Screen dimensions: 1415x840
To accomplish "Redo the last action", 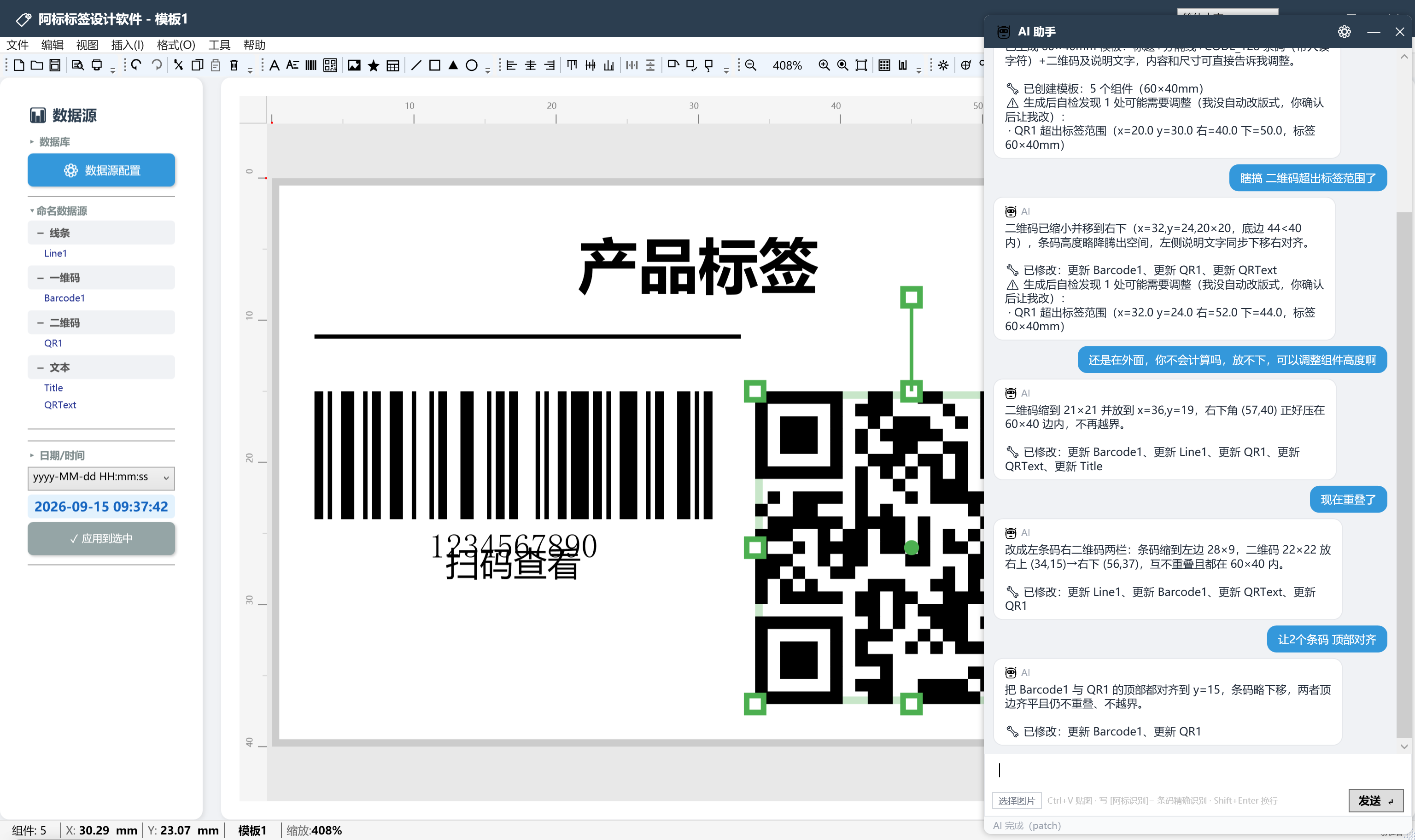I will click(157, 65).
